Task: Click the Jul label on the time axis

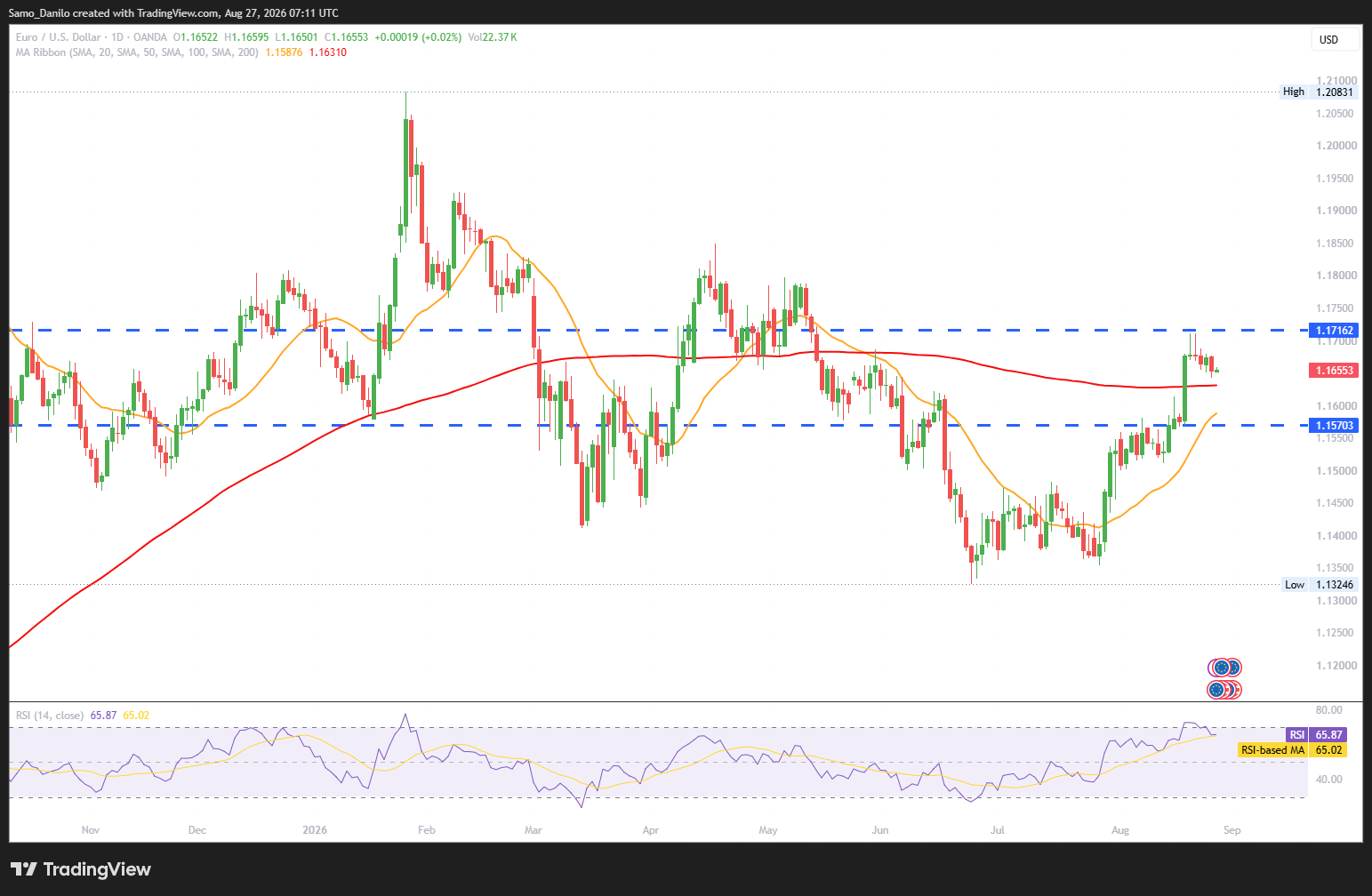Action: [998, 830]
